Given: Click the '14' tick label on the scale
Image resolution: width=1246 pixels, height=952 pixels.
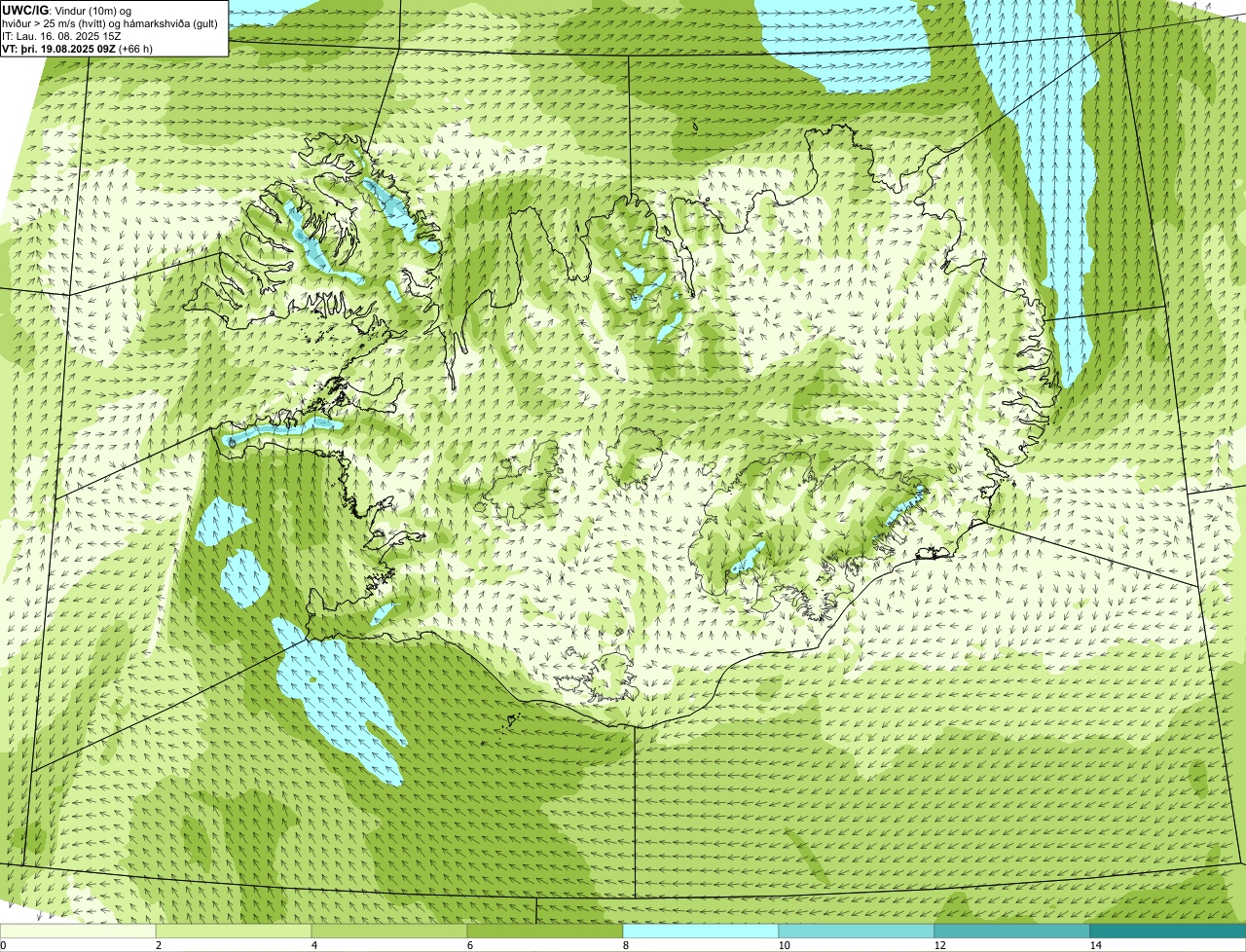Looking at the screenshot, I should pos(1095,945).
